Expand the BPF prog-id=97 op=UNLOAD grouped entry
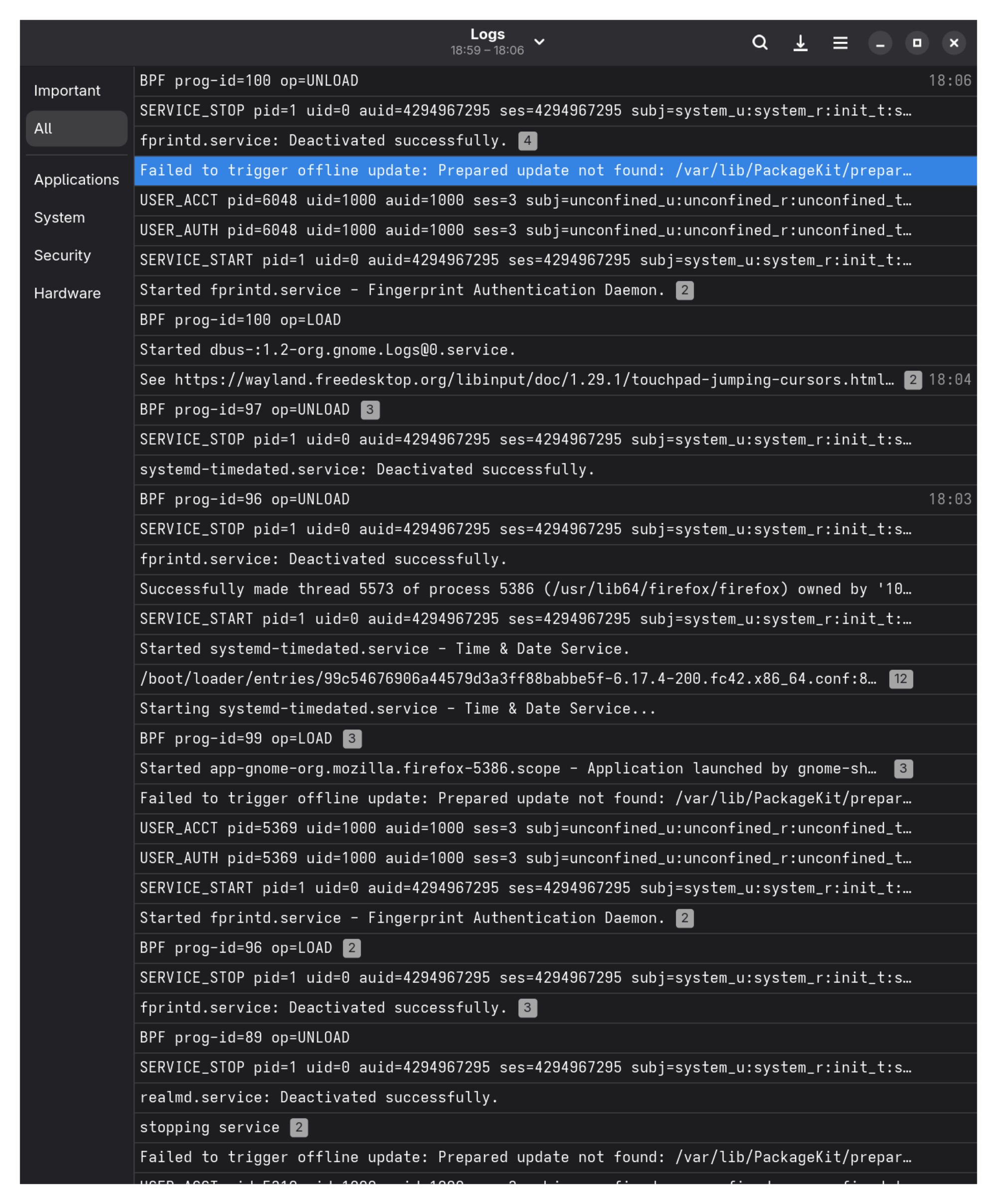The height and width of the screenshot is (1204, 997). (555, 409)
